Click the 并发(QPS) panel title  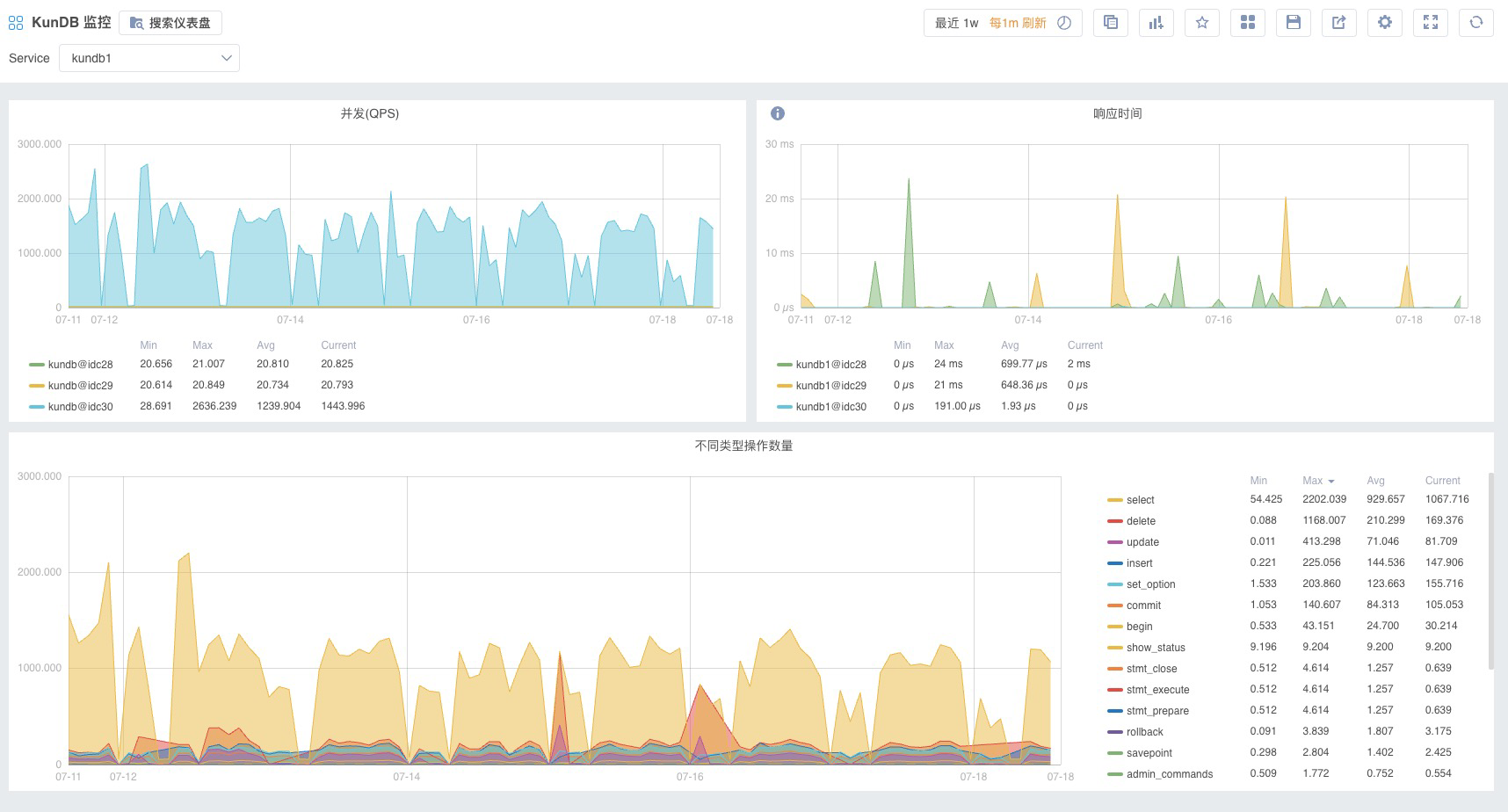[x=370, y=113]
